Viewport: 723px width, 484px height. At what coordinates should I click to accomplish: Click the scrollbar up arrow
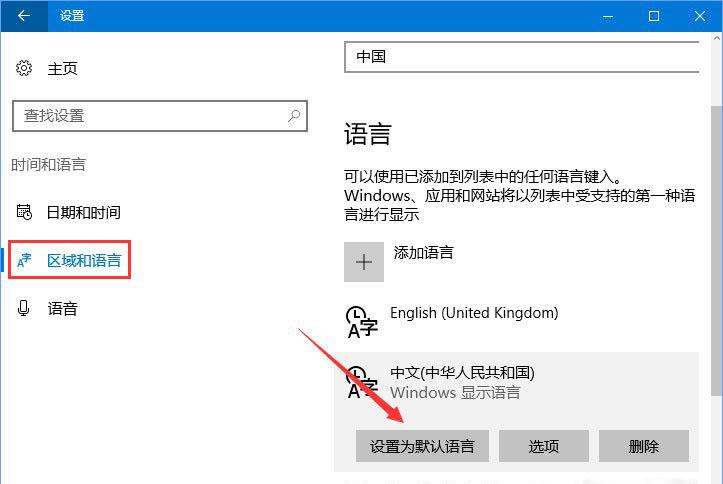717,38
